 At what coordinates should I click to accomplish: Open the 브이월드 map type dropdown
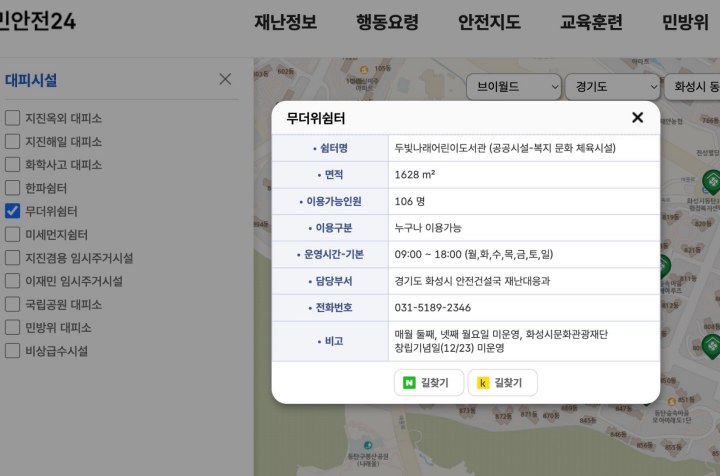click(x=514, y=86)
